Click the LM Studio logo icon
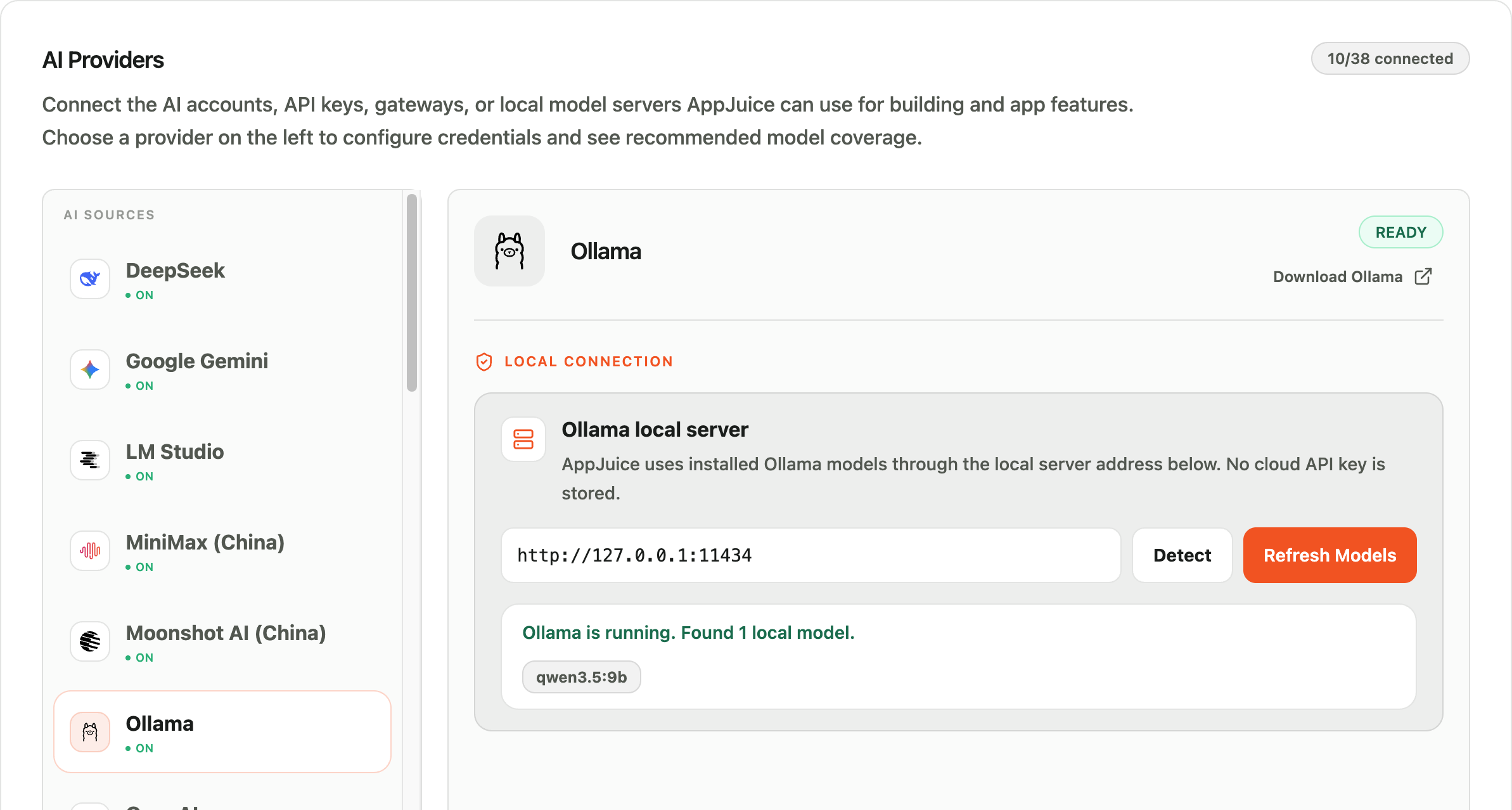The width and height of the screenshot is (1512, 810). click(90, 460)
